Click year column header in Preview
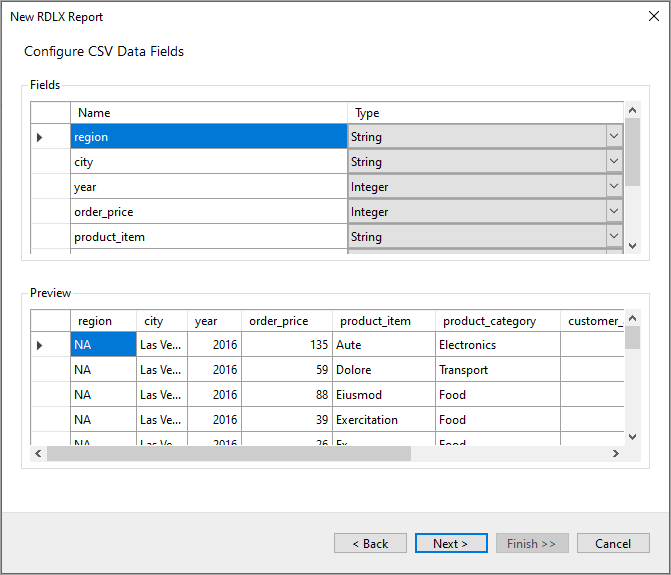This screenshot has height=575, width=671. coord(214,321)
